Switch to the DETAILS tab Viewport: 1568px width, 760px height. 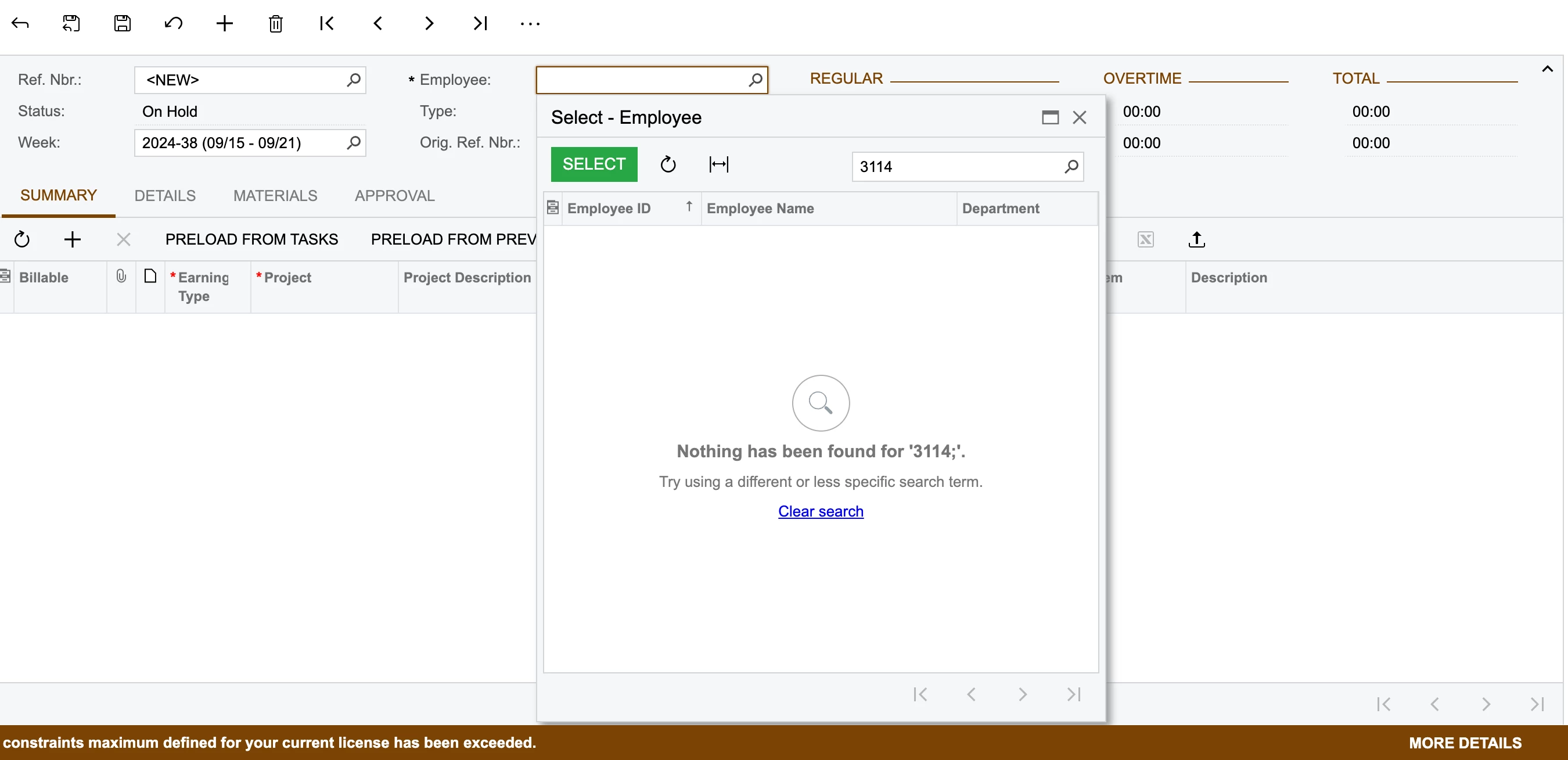(165, 195)
